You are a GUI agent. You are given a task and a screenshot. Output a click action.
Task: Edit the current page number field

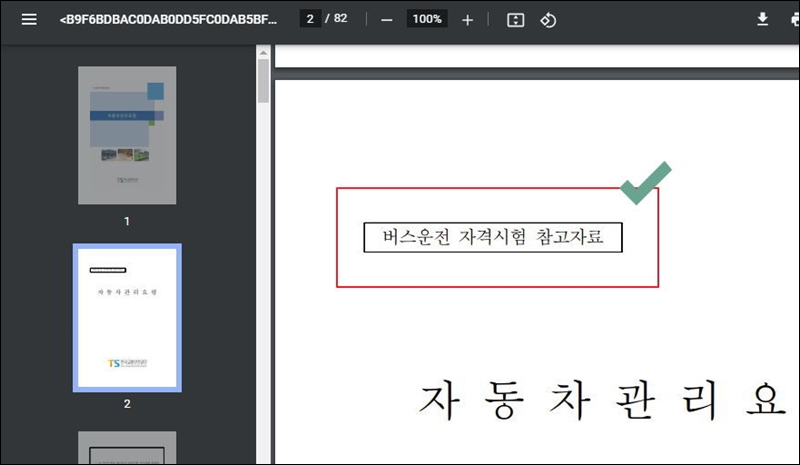point(310,19)
